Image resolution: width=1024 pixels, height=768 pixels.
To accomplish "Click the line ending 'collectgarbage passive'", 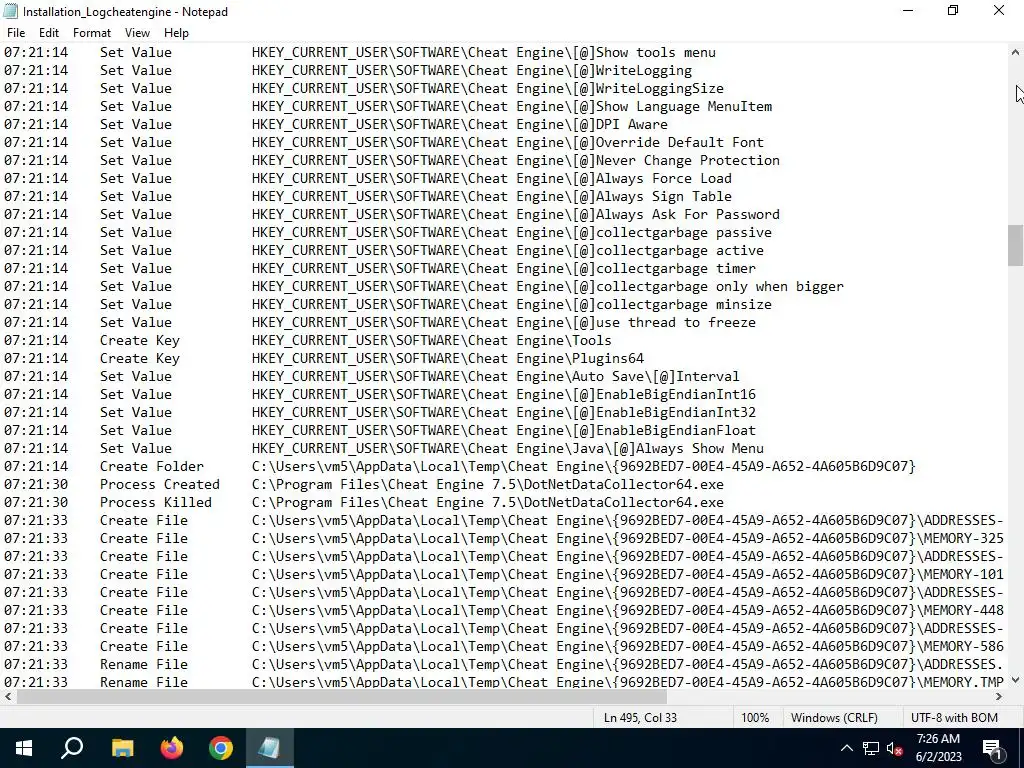I will (388, 232).
